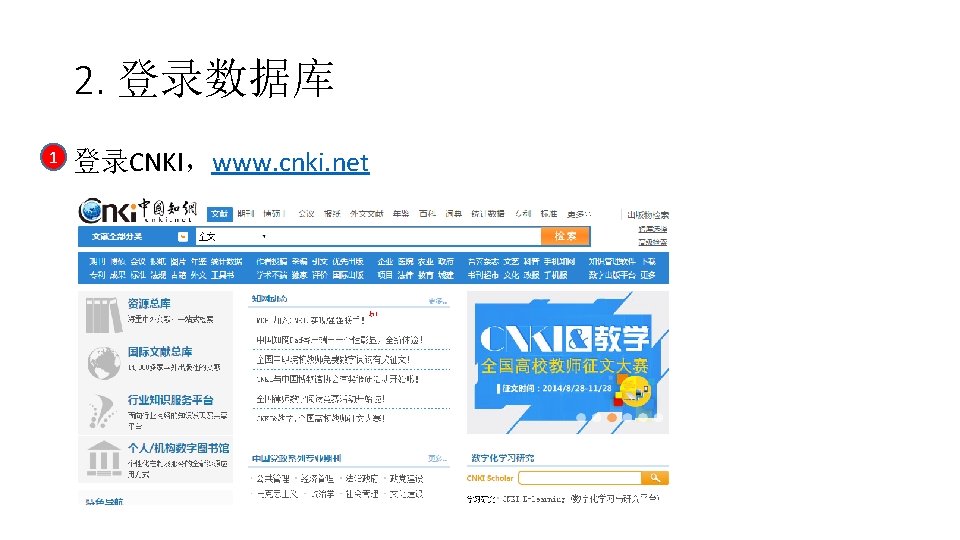This screenshot has height=540, width=960.
Task: Open the 个人/机构数字图书馆 heading link
Action: click(178, 448)
